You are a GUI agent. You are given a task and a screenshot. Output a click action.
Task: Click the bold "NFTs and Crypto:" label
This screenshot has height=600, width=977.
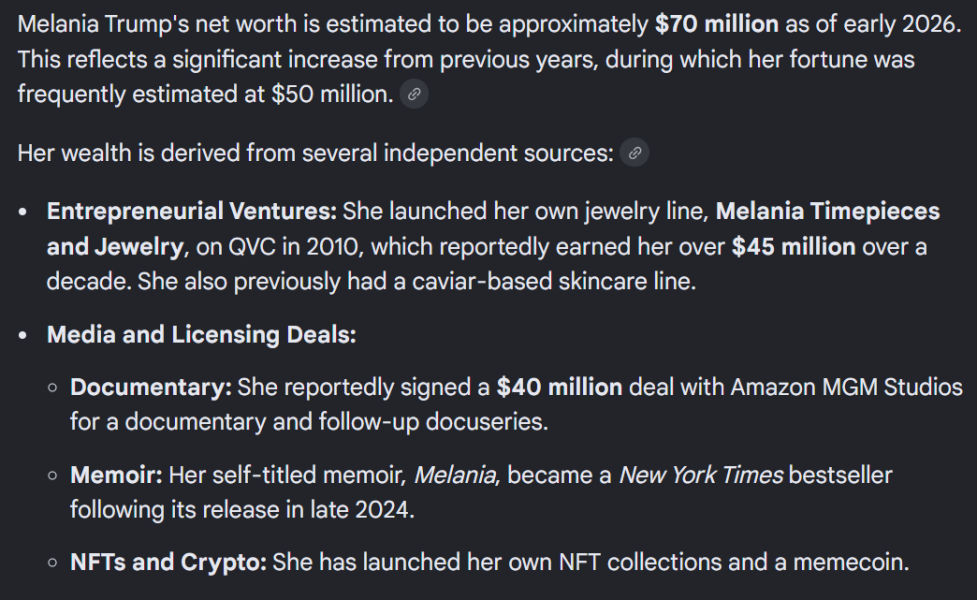[168, 563]
